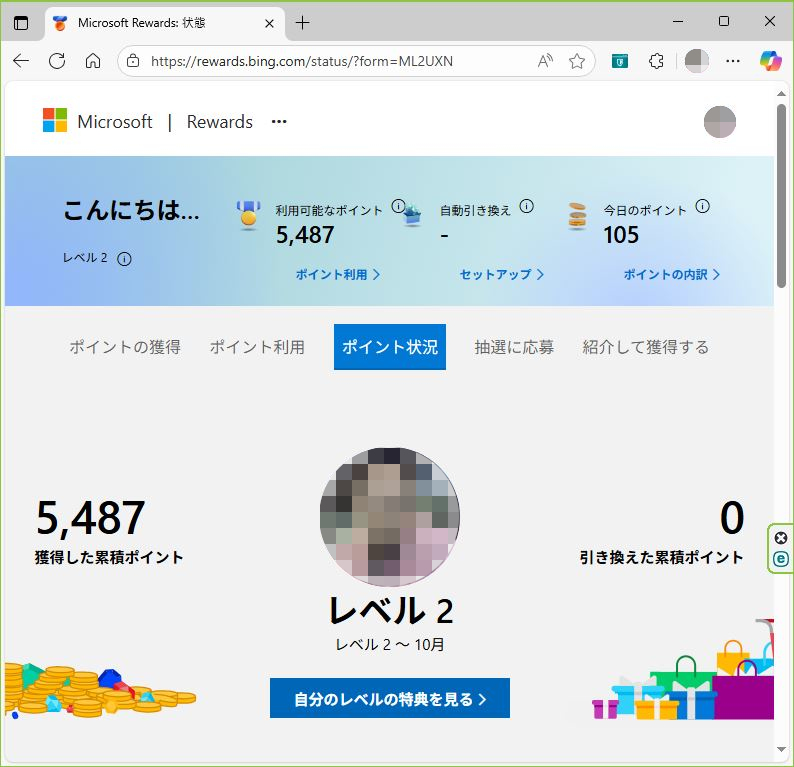794x767 pixels.
Task: Click the Rewards header link
Action: (x=219, y=122)
